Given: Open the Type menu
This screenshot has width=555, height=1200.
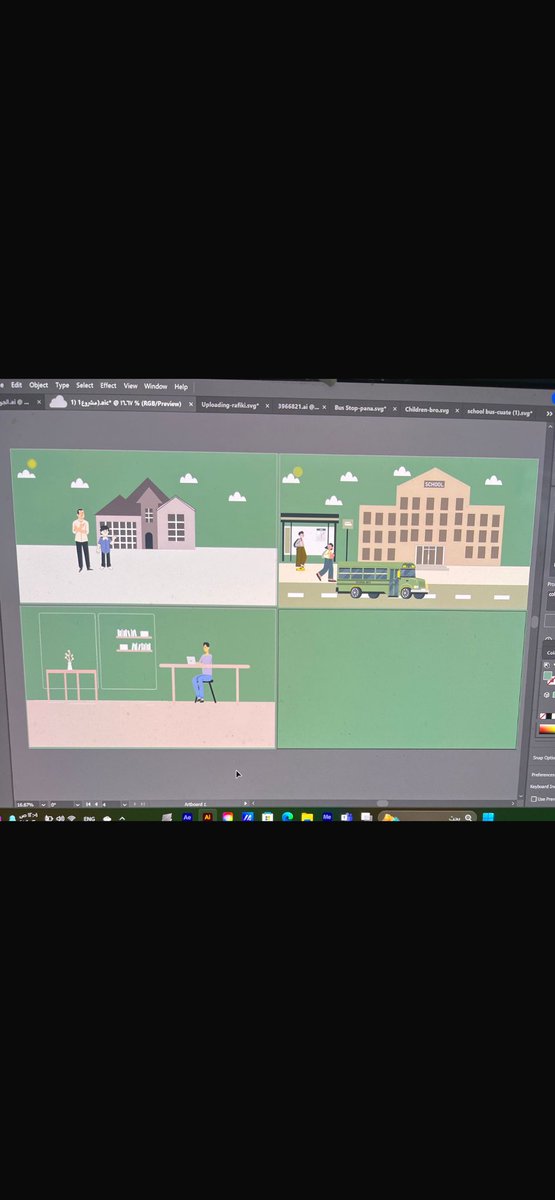Looking at the screenshot, I should click(x=62, y=385).
